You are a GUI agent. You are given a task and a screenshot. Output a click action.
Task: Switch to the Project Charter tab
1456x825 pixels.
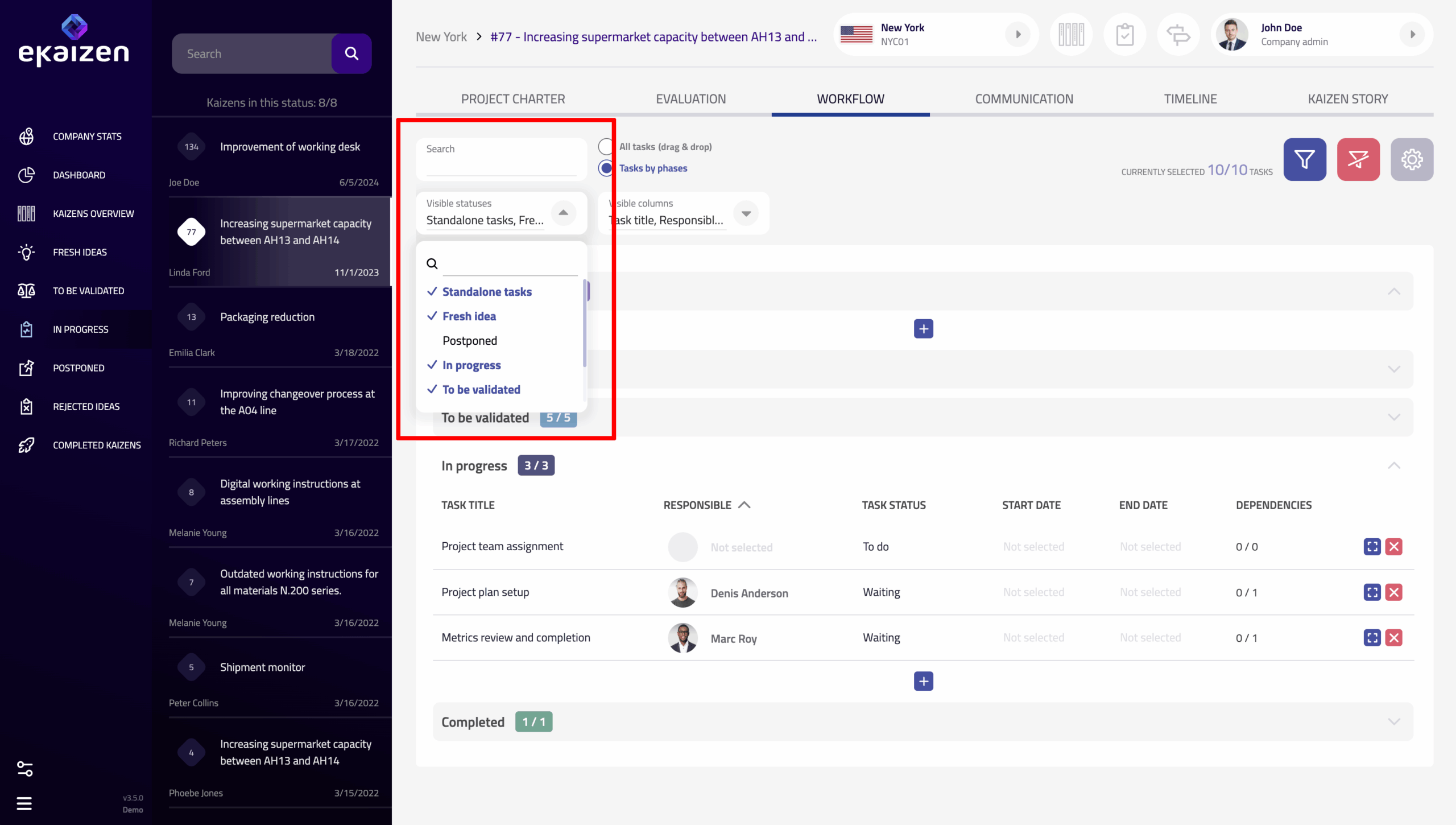512,99
